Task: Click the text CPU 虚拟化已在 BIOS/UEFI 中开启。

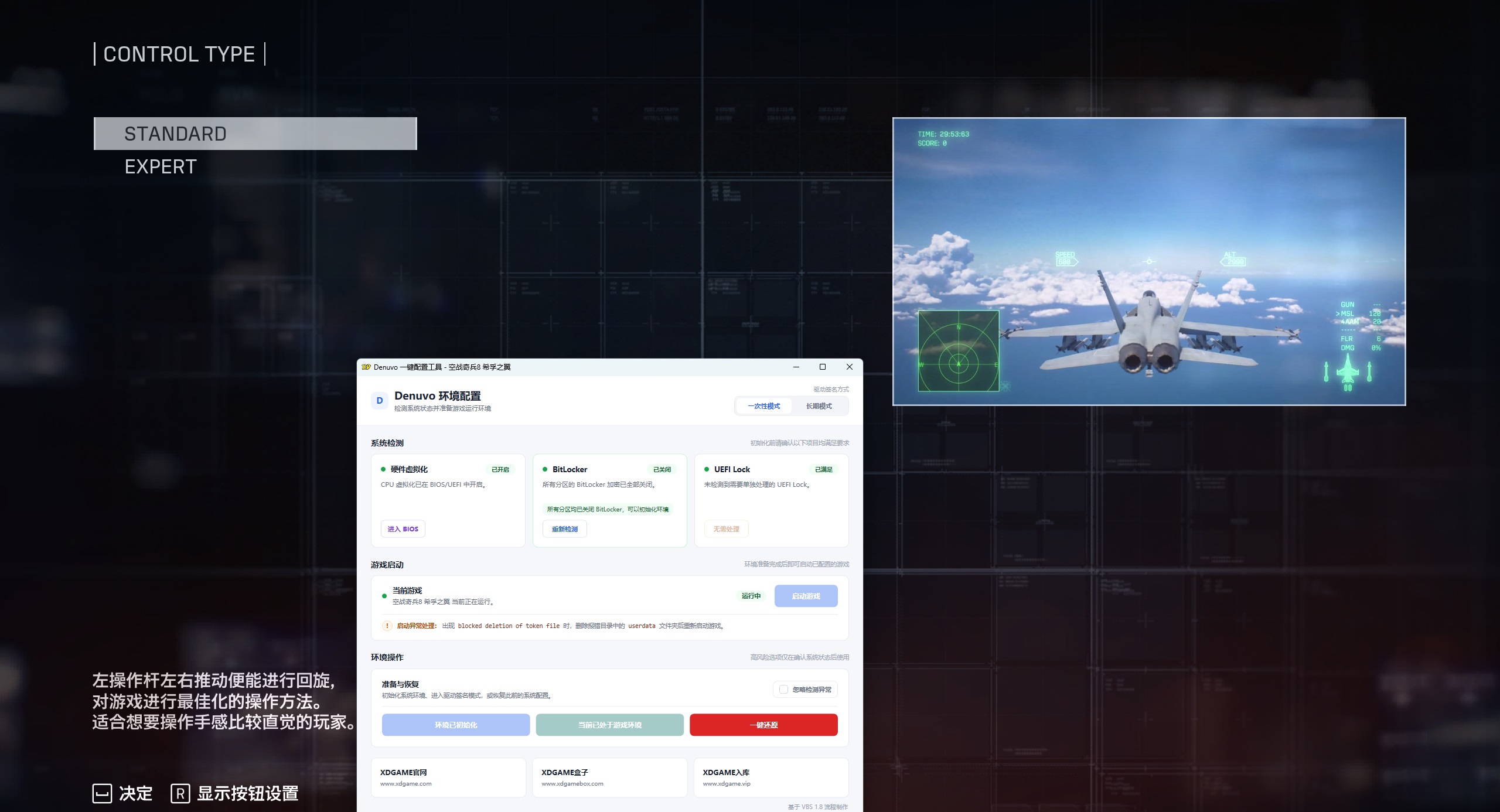Action: [x=434, y=485]
